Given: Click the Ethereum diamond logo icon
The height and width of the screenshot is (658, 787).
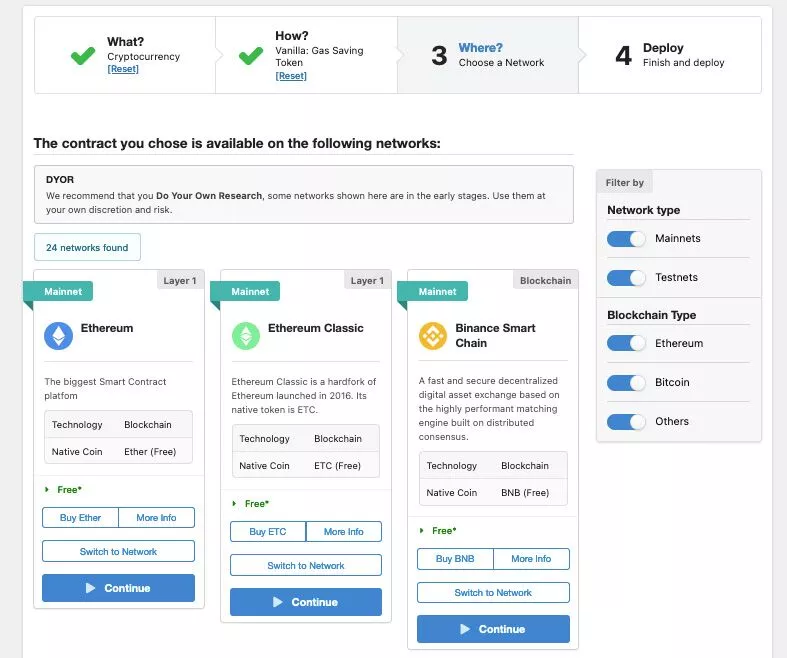Looking at the screenshot, I should (58, 336).
